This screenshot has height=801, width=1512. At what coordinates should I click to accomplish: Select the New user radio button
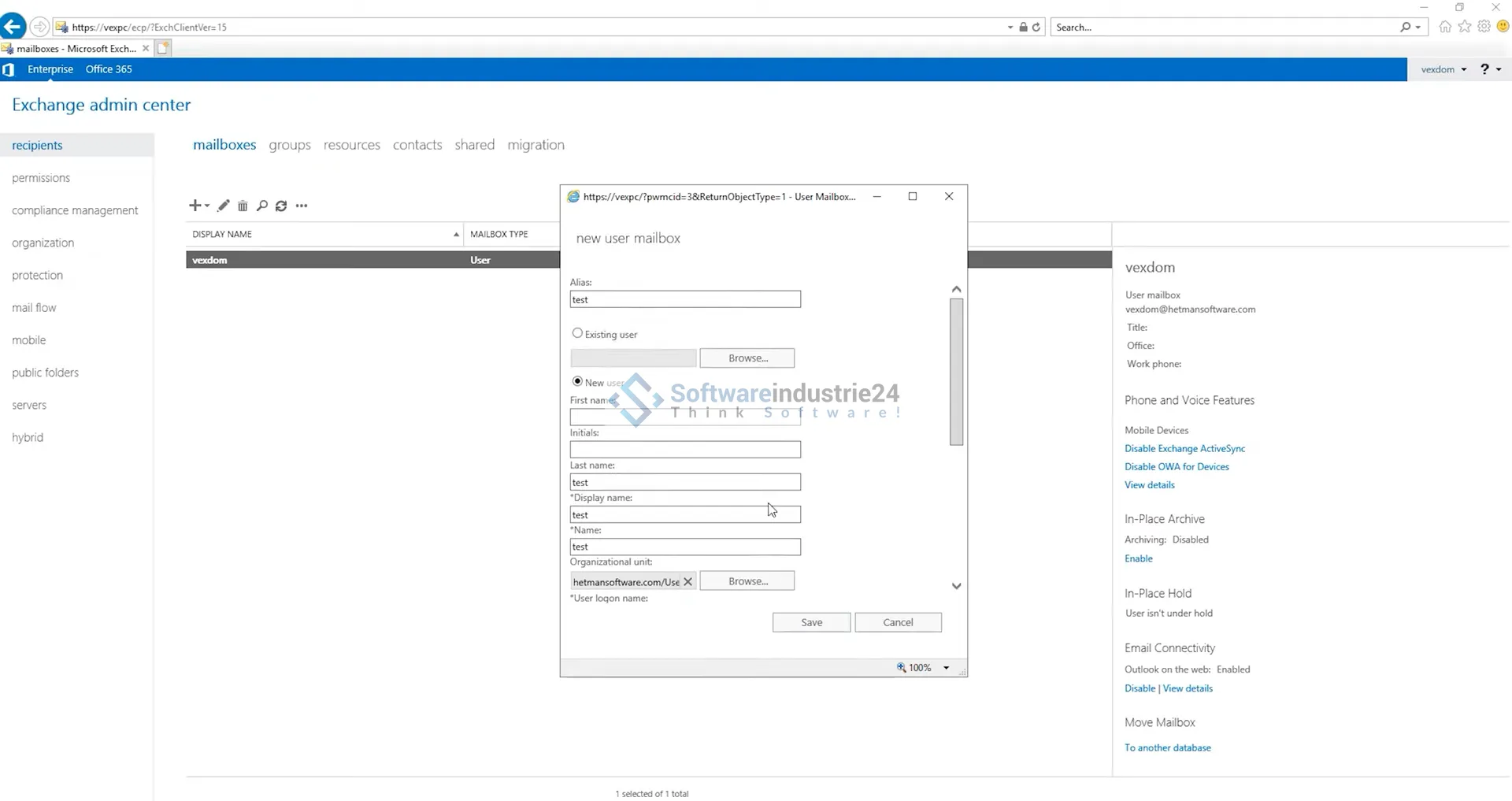pyautogui.click(x=577, y=381)
